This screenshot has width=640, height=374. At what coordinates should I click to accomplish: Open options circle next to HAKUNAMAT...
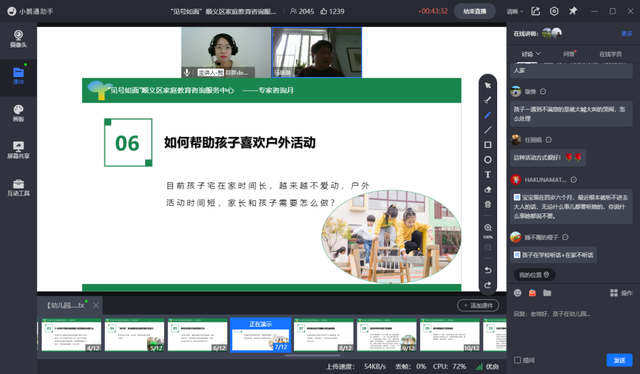click(x=573, y=180)
